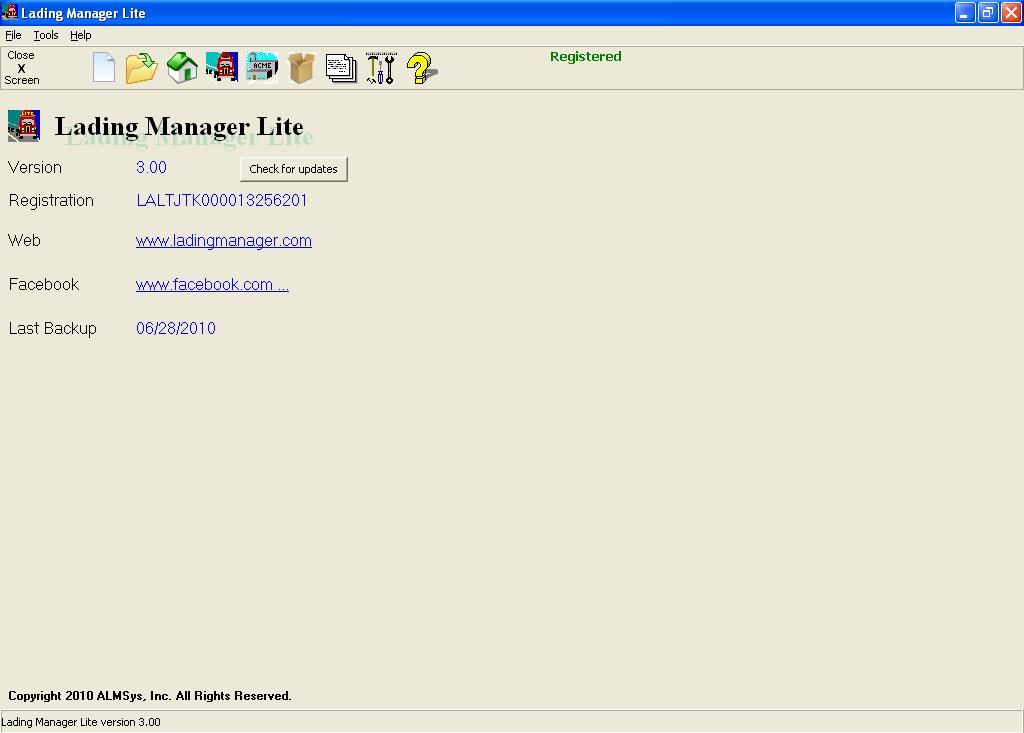This screenshot has width=1024, height=733.
Task: Open the Help menu
Action: point(80,35)
